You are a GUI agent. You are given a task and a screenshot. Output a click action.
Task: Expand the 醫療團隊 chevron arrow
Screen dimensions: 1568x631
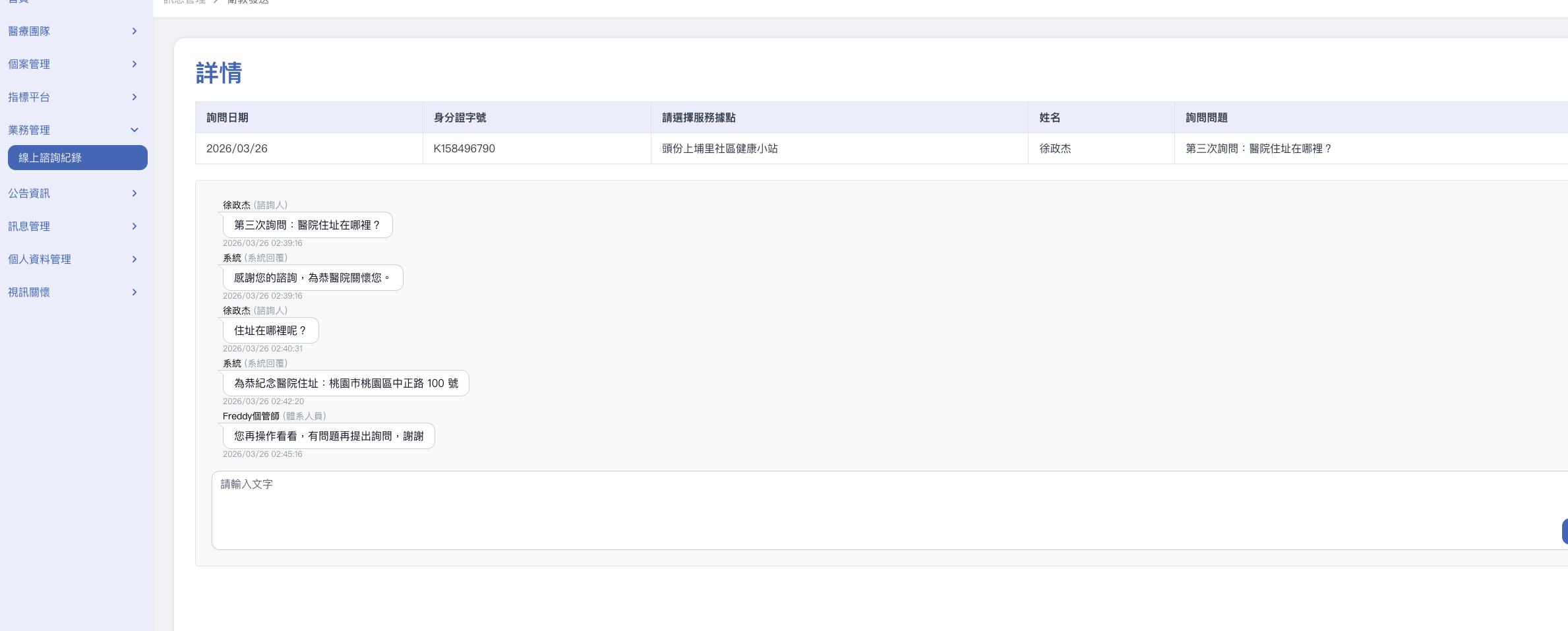[135, 31]
